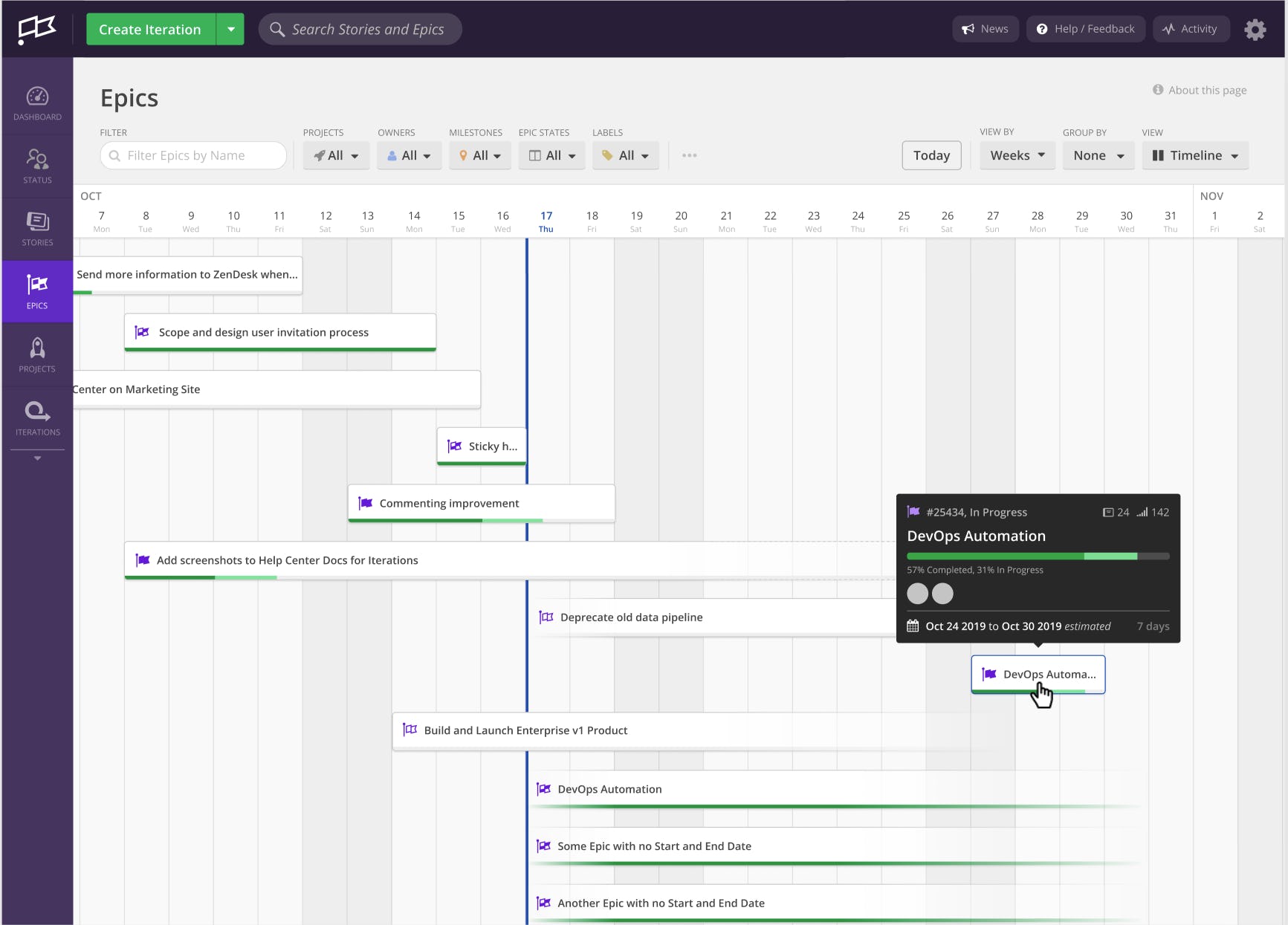Open News announcements
The image size is (1288, 925).
click(986, 29)
